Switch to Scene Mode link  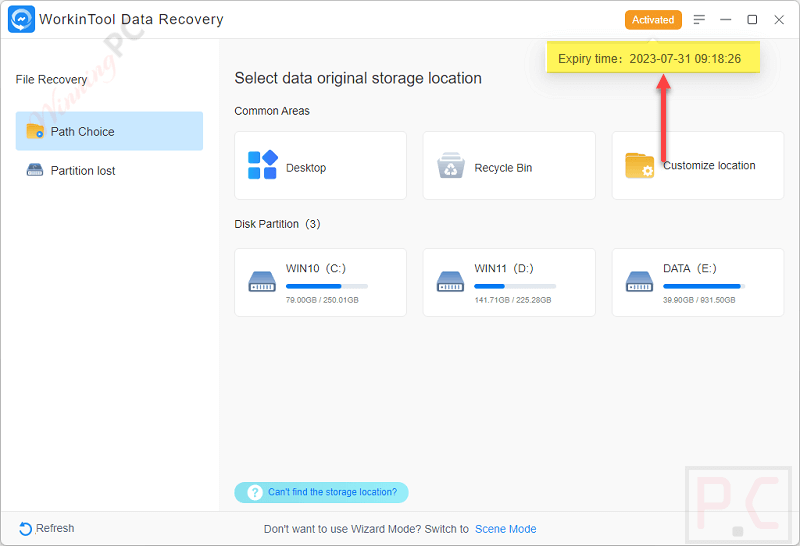click(506, 529)
